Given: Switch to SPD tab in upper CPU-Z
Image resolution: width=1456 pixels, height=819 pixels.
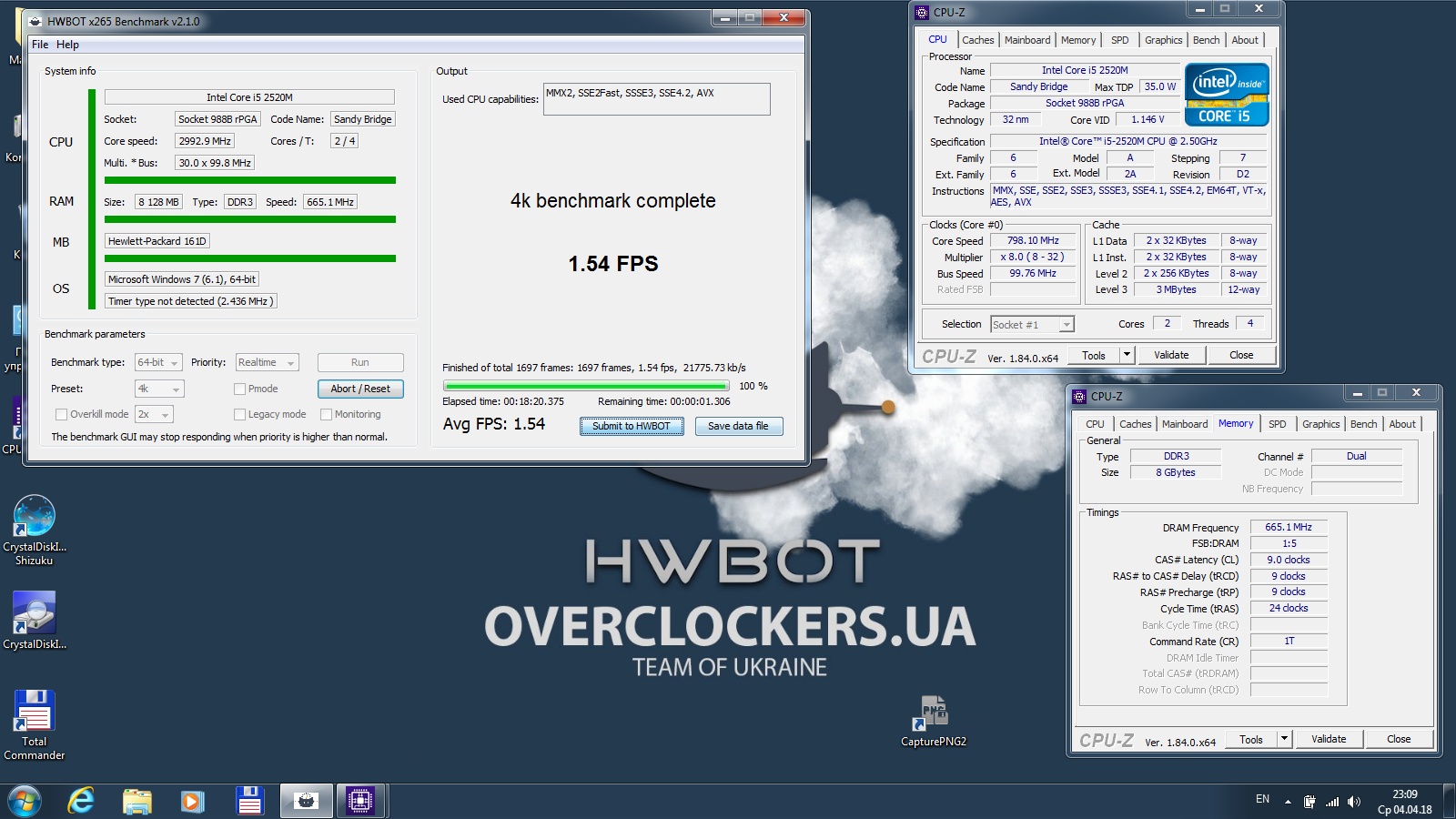Looking at the screenshot, I should pos(1120,40).
